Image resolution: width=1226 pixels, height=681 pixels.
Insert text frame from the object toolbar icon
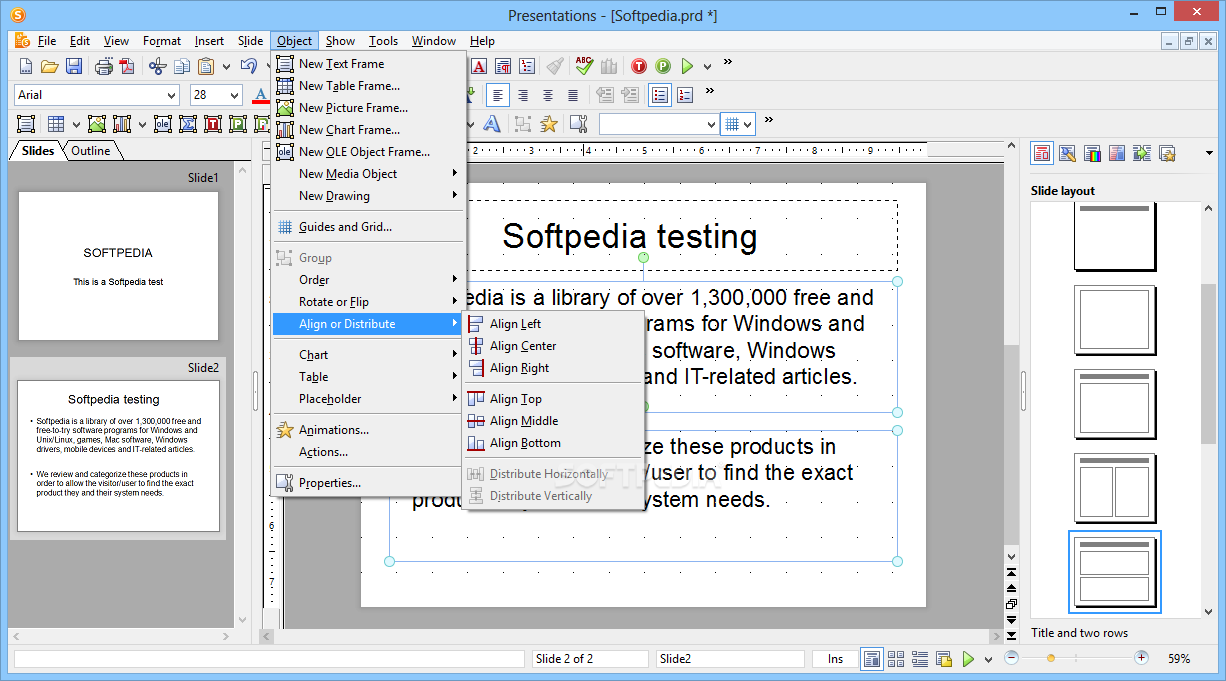(x=26, y=124)
